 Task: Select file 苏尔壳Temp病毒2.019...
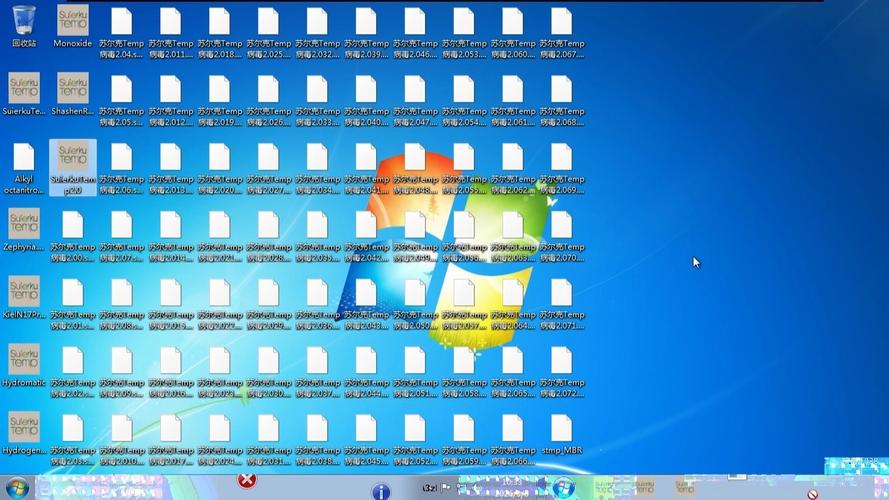pos(219,100)
